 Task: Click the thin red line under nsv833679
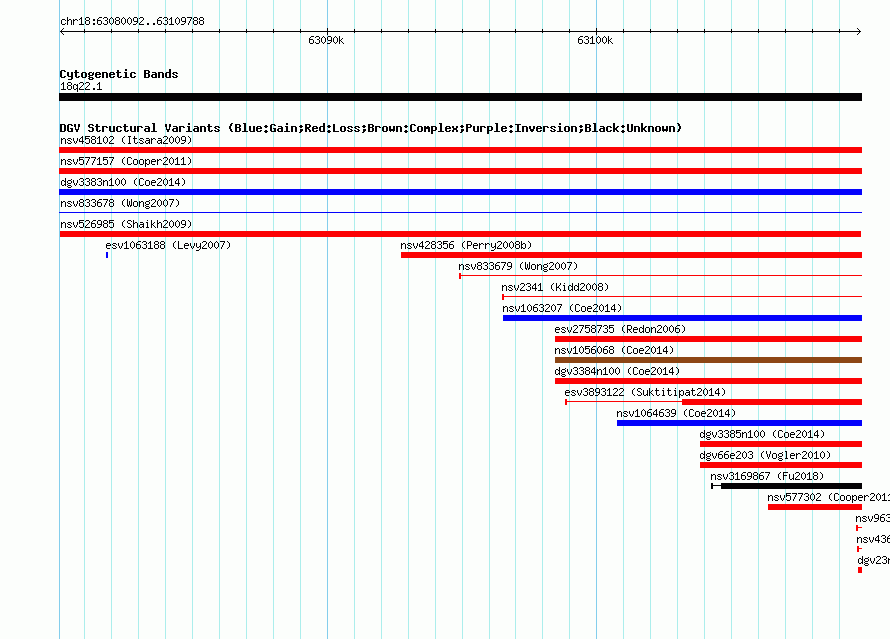click(661, 276)
